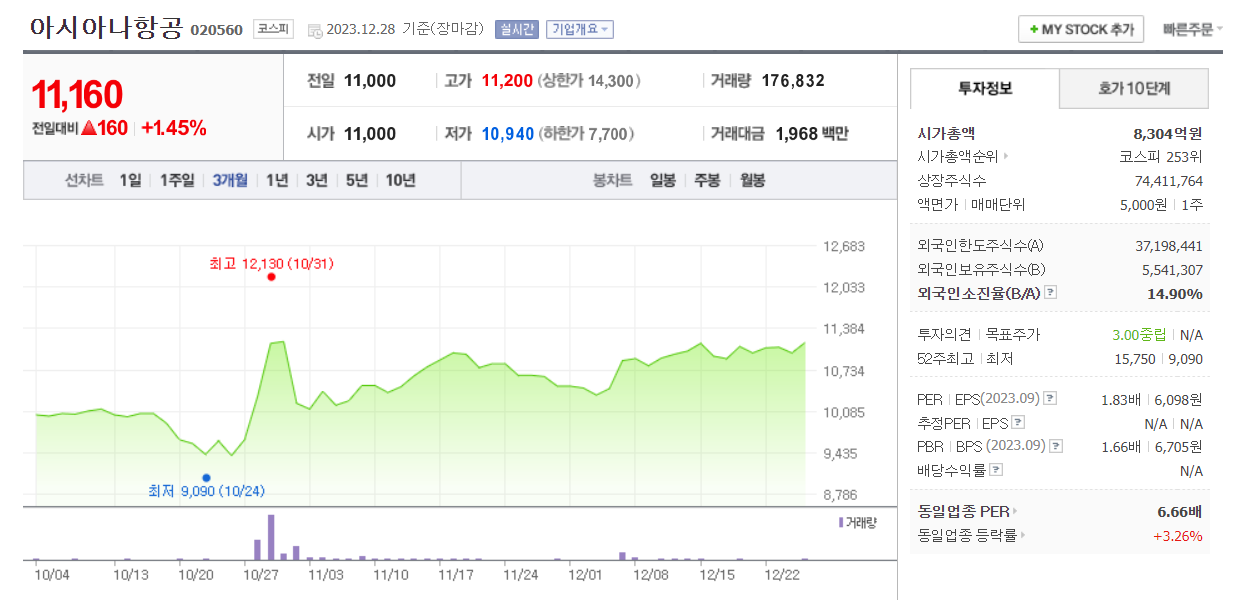
Task: Select the 3개월 line chart period
Action: pyautogui.click(x=230, y=180)
